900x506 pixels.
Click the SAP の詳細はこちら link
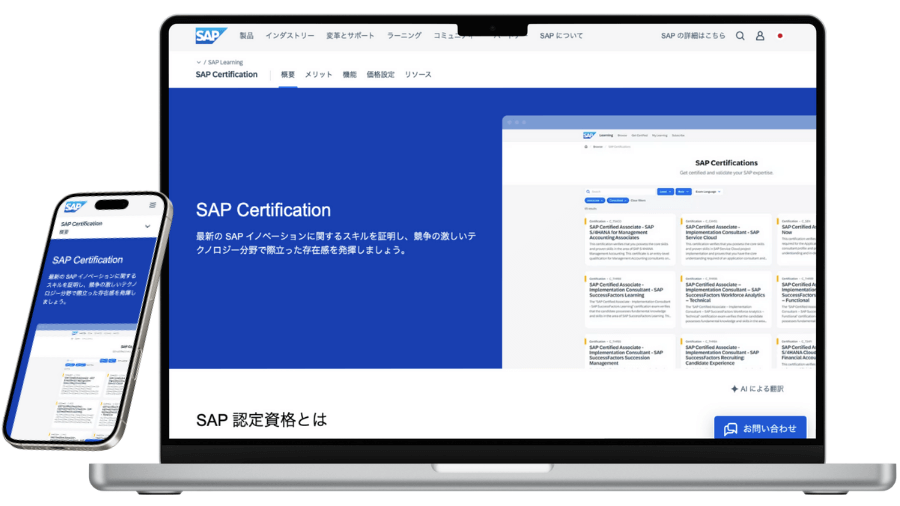(x=693, y=36)
